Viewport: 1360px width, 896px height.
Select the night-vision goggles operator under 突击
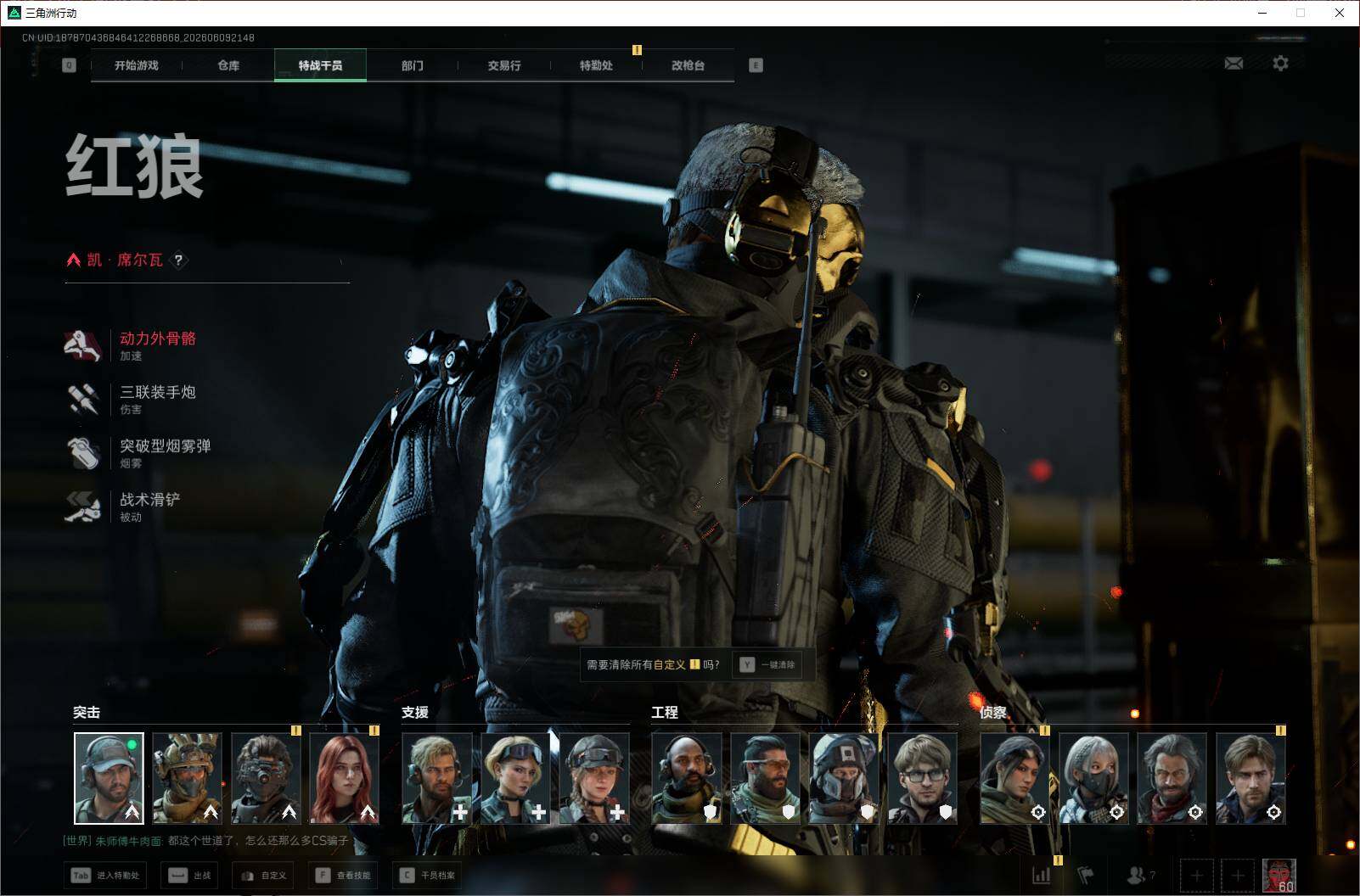(x=266, y=778)
